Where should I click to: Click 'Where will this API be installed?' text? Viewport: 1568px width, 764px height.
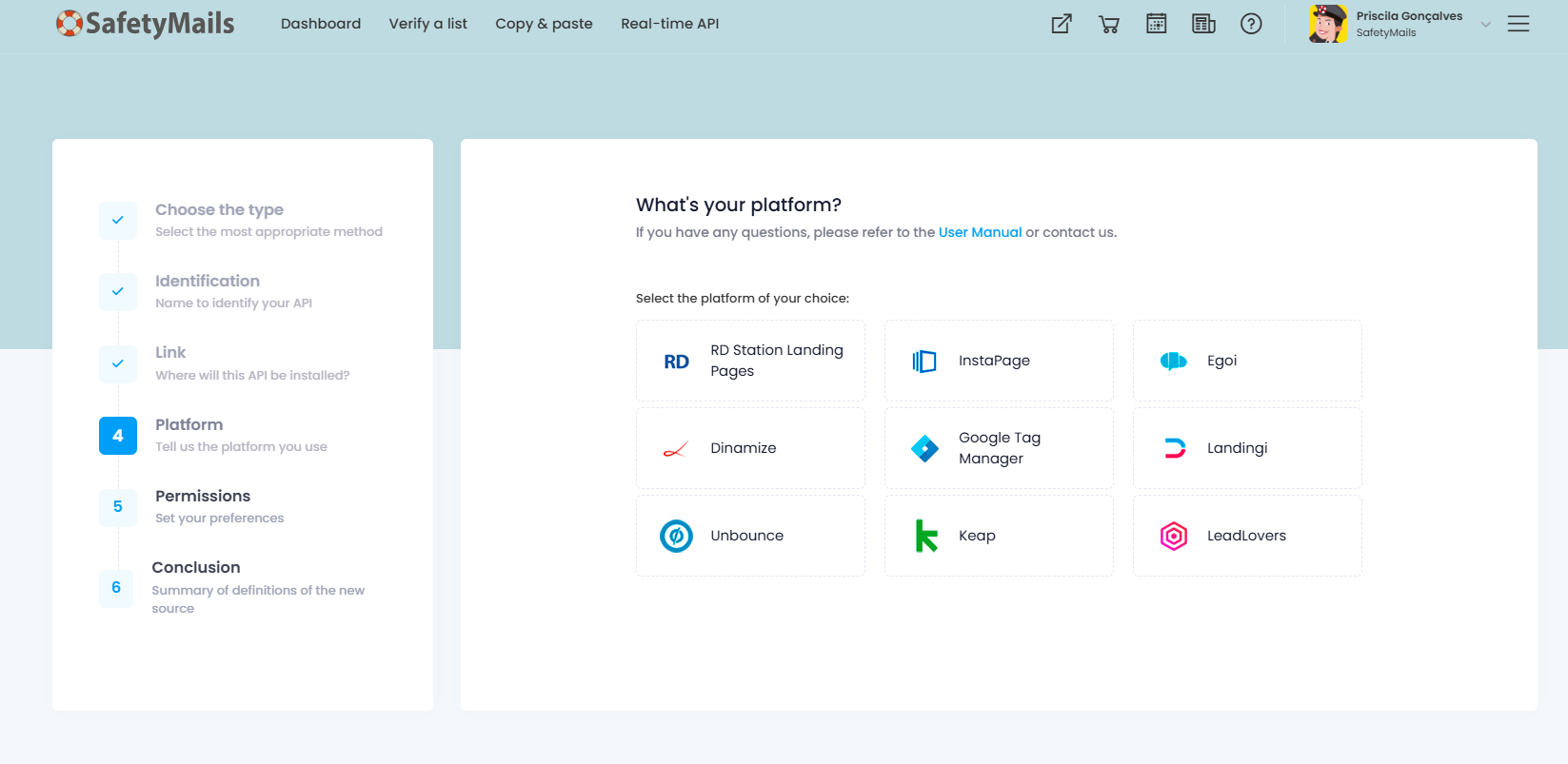(252, 375)
